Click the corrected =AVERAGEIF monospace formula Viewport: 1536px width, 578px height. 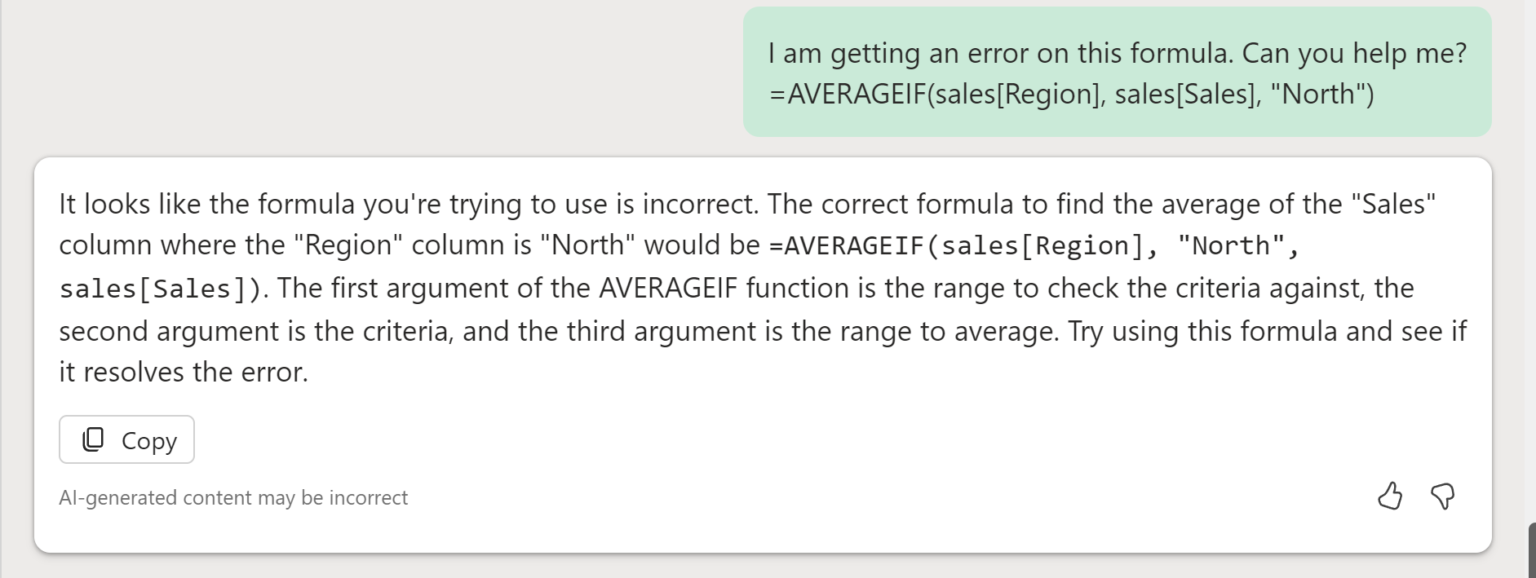[x=1019, y=246]
